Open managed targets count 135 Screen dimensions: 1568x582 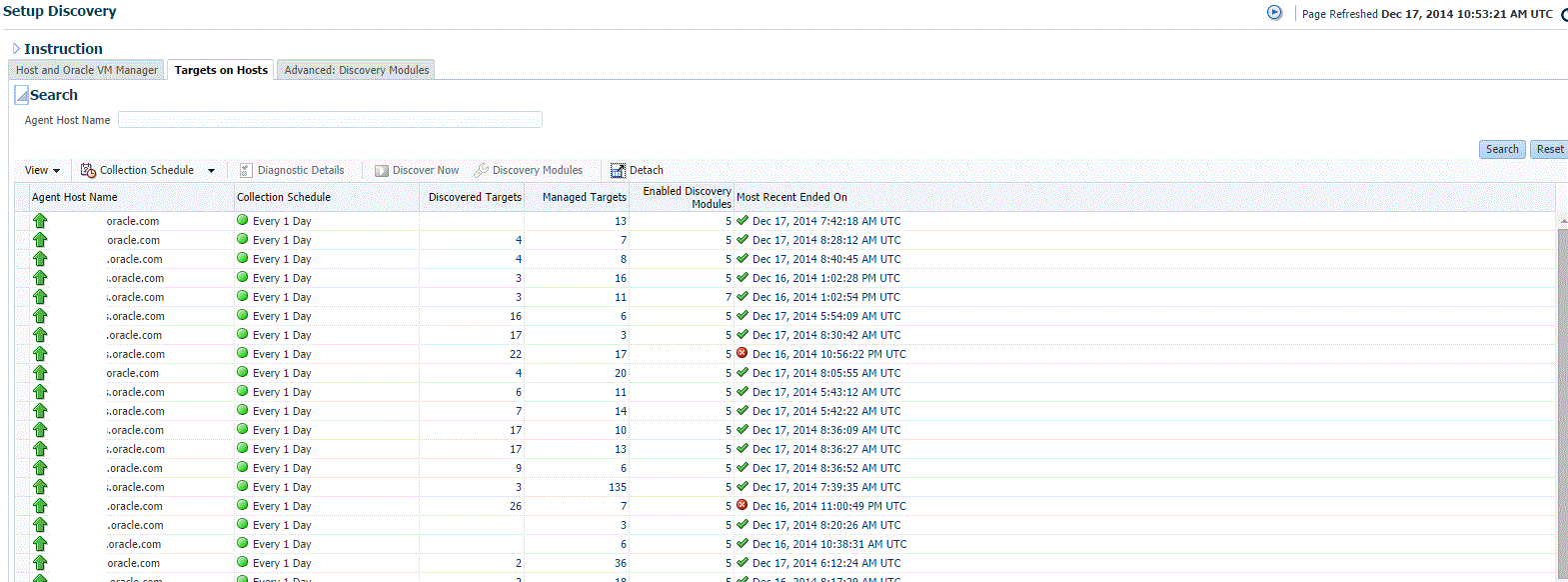coord(618,487)
